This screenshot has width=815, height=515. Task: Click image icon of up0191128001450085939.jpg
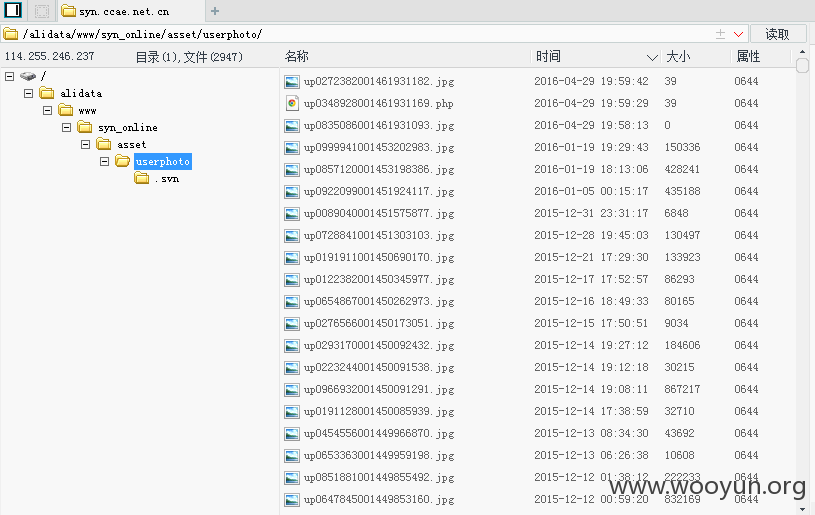click(x=292, y=412)
